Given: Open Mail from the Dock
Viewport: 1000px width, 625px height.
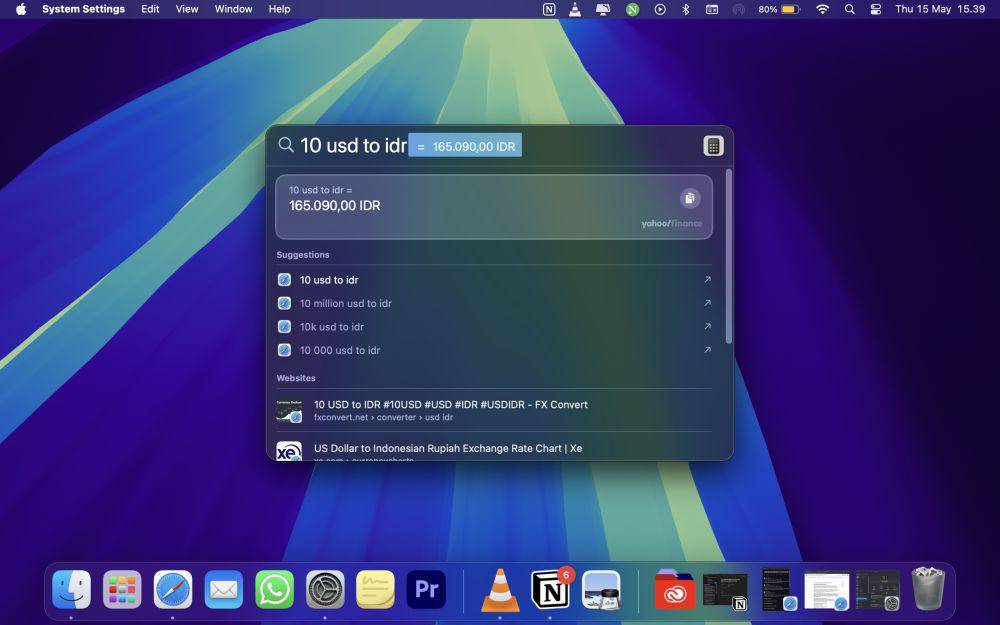Looking at the screenshot, I should [x=223, y=589].
